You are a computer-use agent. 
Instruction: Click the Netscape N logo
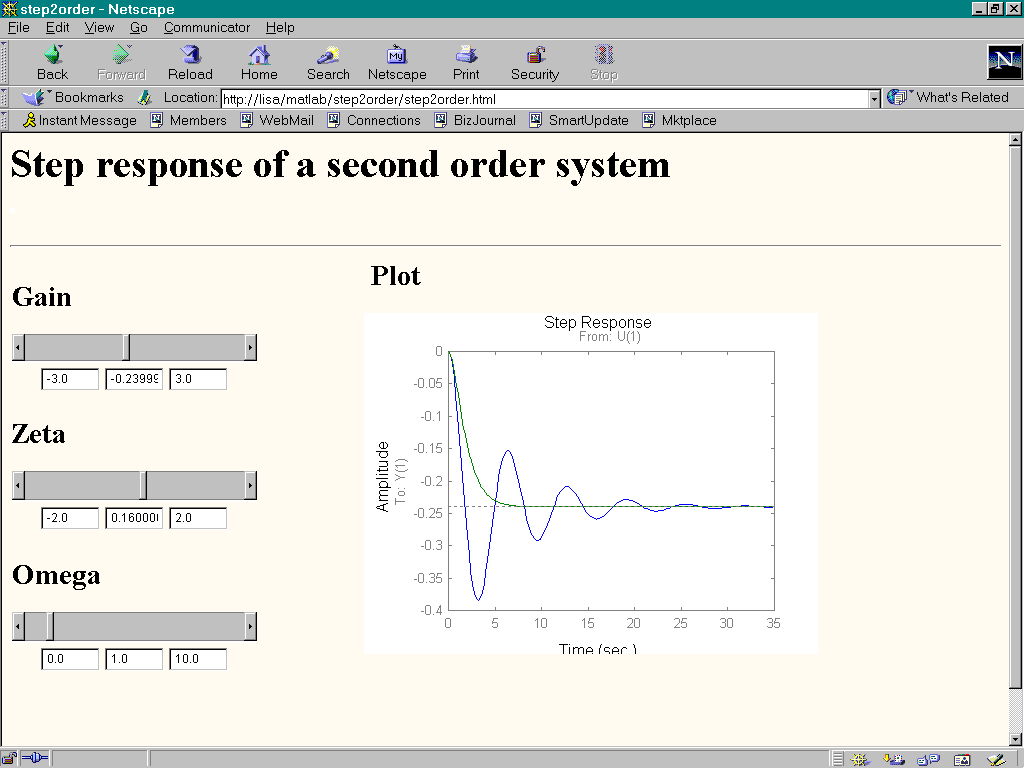(x=1004, y=62)
